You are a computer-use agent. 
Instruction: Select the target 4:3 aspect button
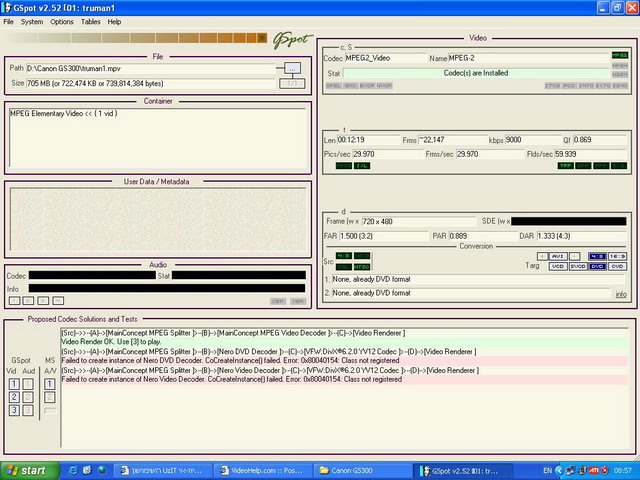coord(597,256)
